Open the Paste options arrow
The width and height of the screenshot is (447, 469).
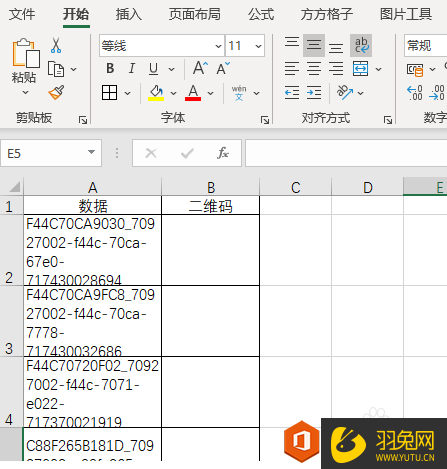click(x=25, y=93)
